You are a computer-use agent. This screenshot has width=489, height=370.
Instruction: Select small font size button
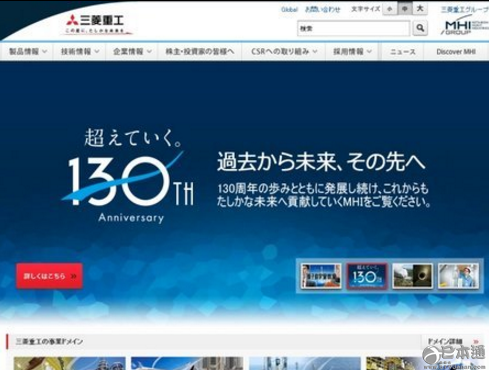[x=389, y=9]
